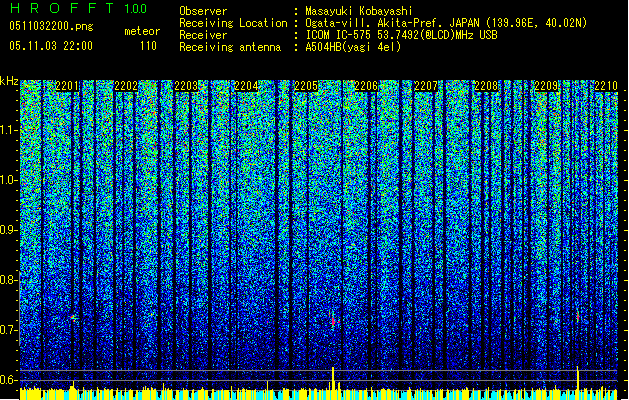629x400 pixels.
Task: Click antenna value A504HB(yagi 4el)
Action: [x=353, y=47]
